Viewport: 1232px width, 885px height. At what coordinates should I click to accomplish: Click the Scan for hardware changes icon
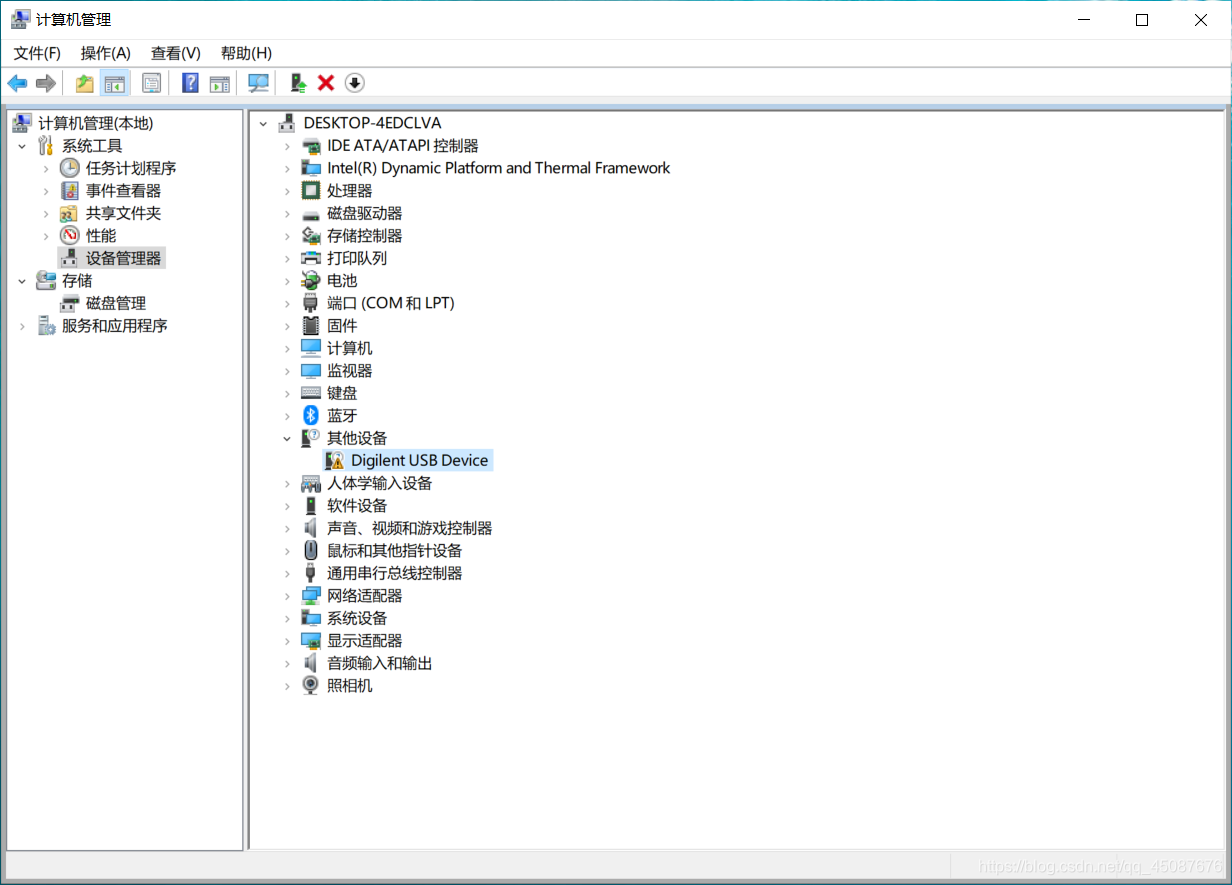259,83
